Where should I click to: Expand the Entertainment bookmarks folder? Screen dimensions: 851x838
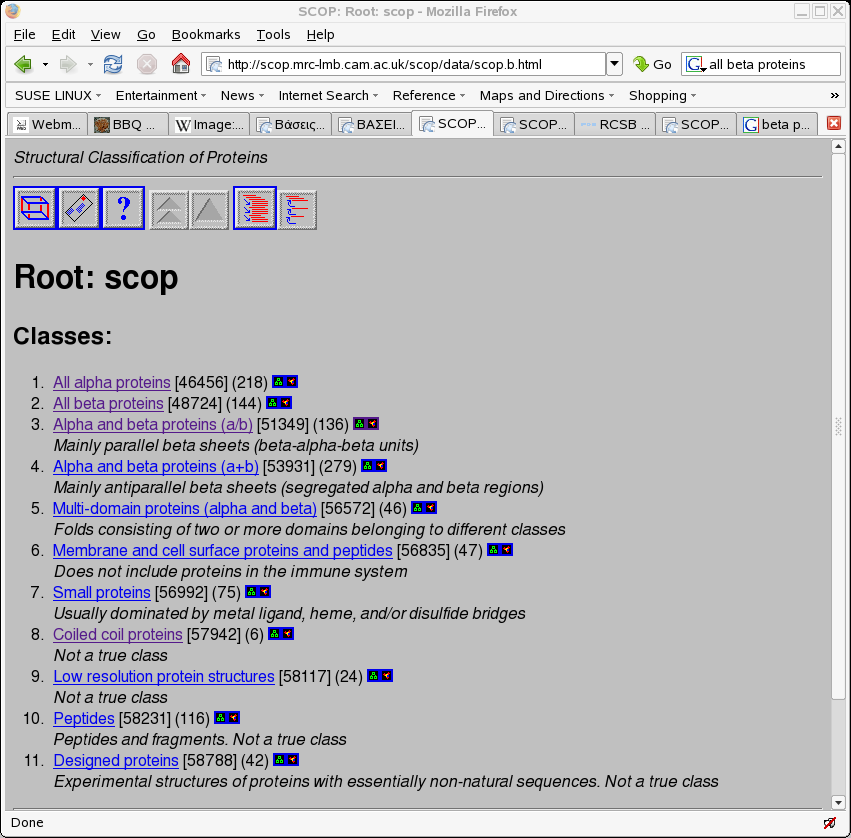[x=161, y=96]
